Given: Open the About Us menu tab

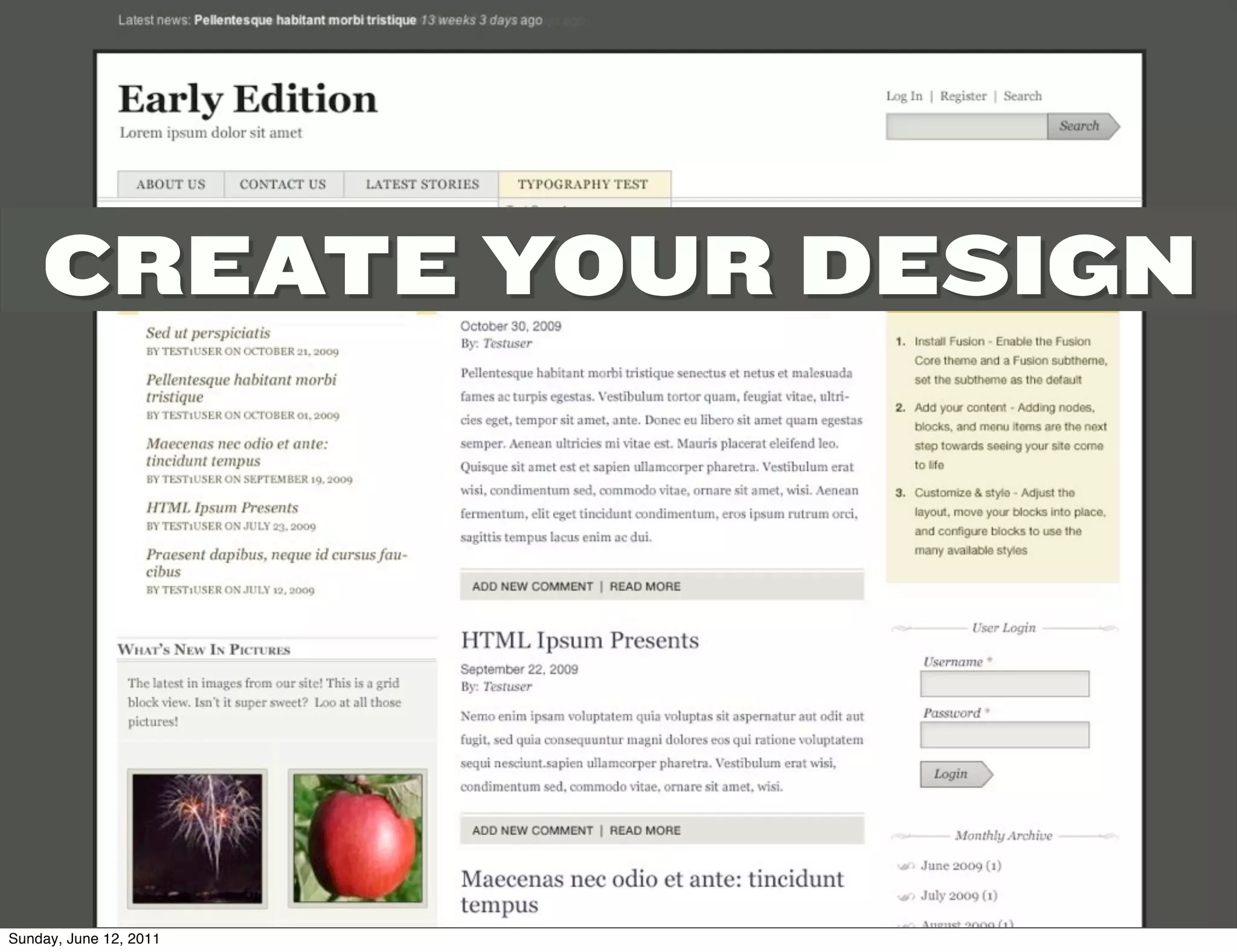Looking at the screenshot, I should click(170, 184).
